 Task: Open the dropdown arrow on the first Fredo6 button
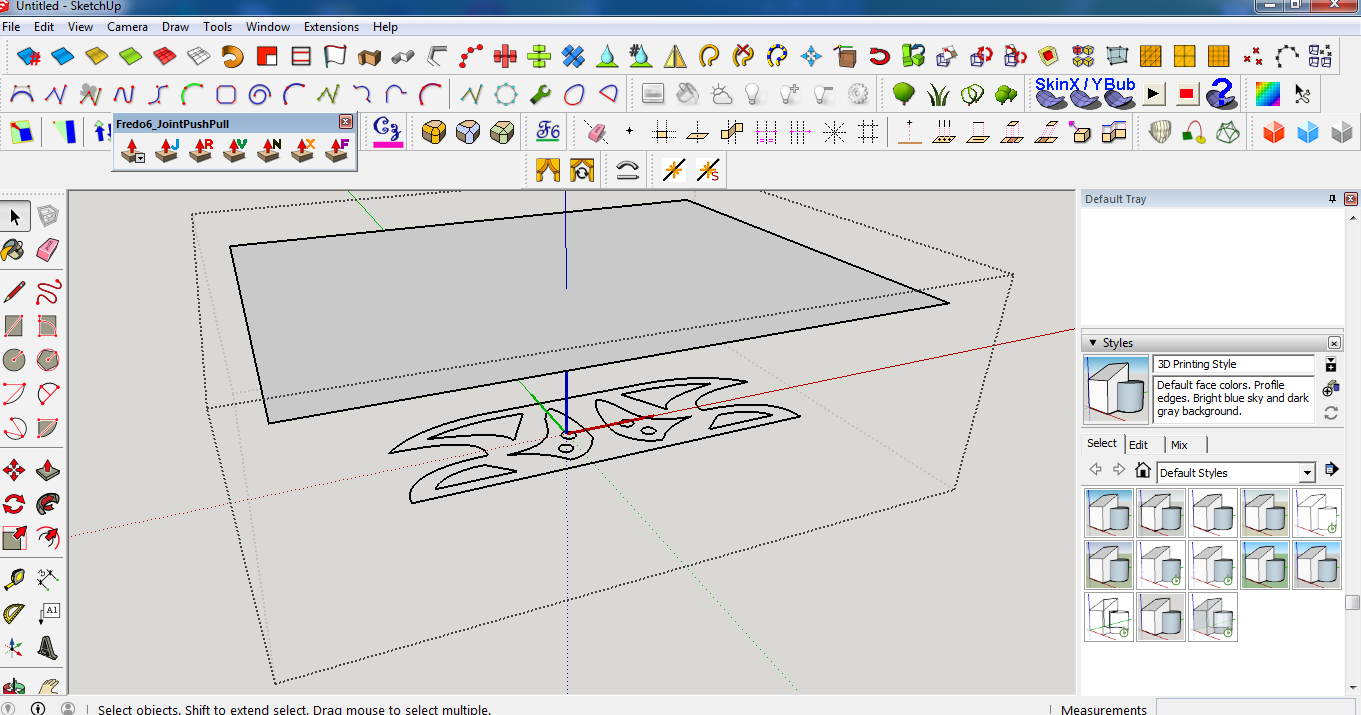click(x=139, y=158)
